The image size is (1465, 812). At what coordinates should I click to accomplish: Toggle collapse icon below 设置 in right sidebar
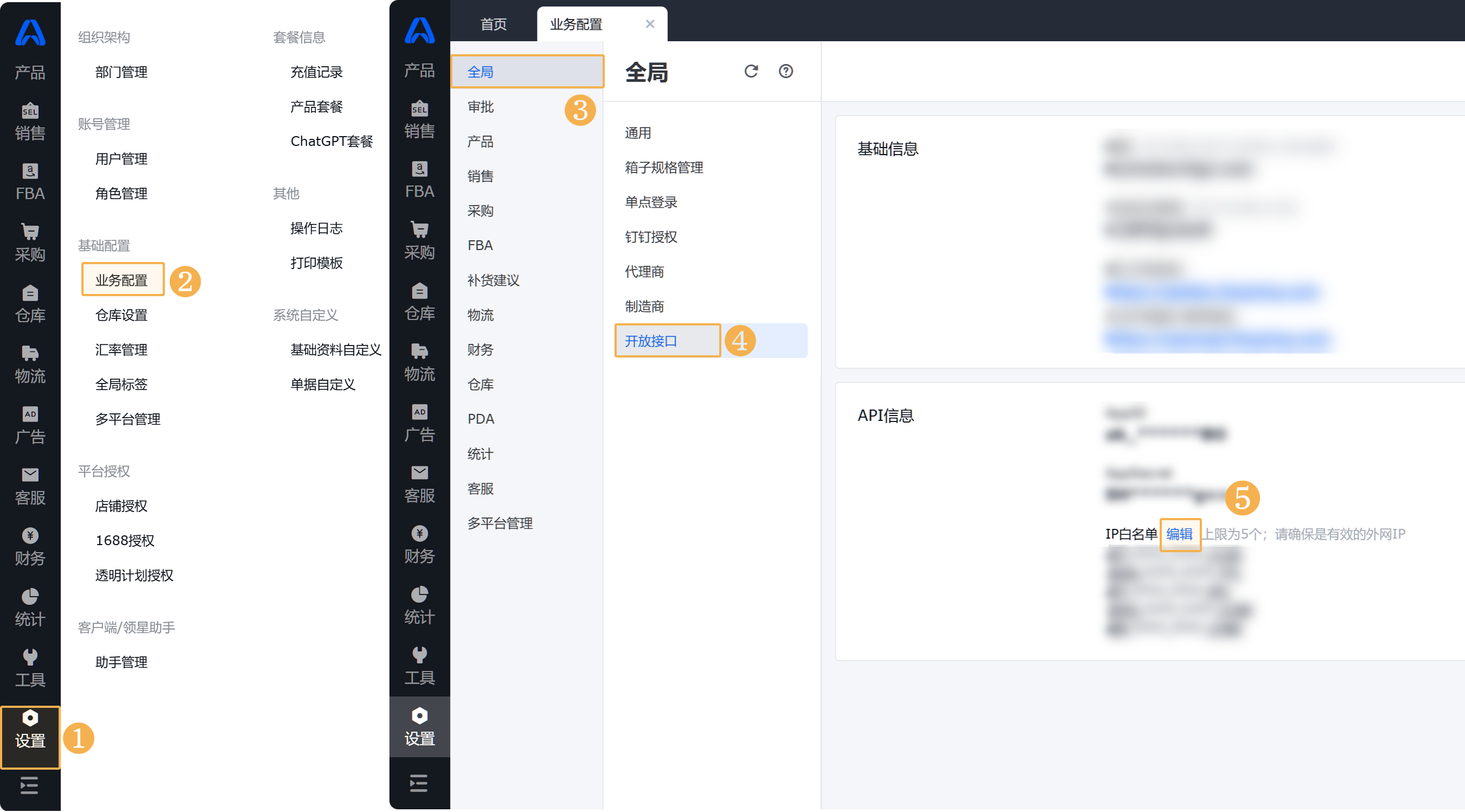[x=419, y=784]
